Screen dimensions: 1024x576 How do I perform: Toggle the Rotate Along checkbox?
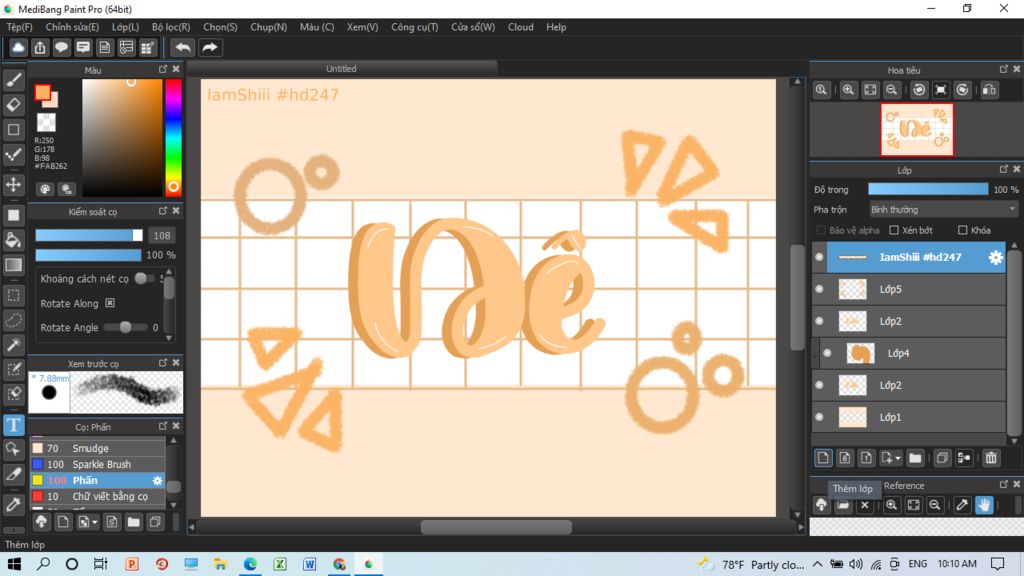tap(110, 303)
